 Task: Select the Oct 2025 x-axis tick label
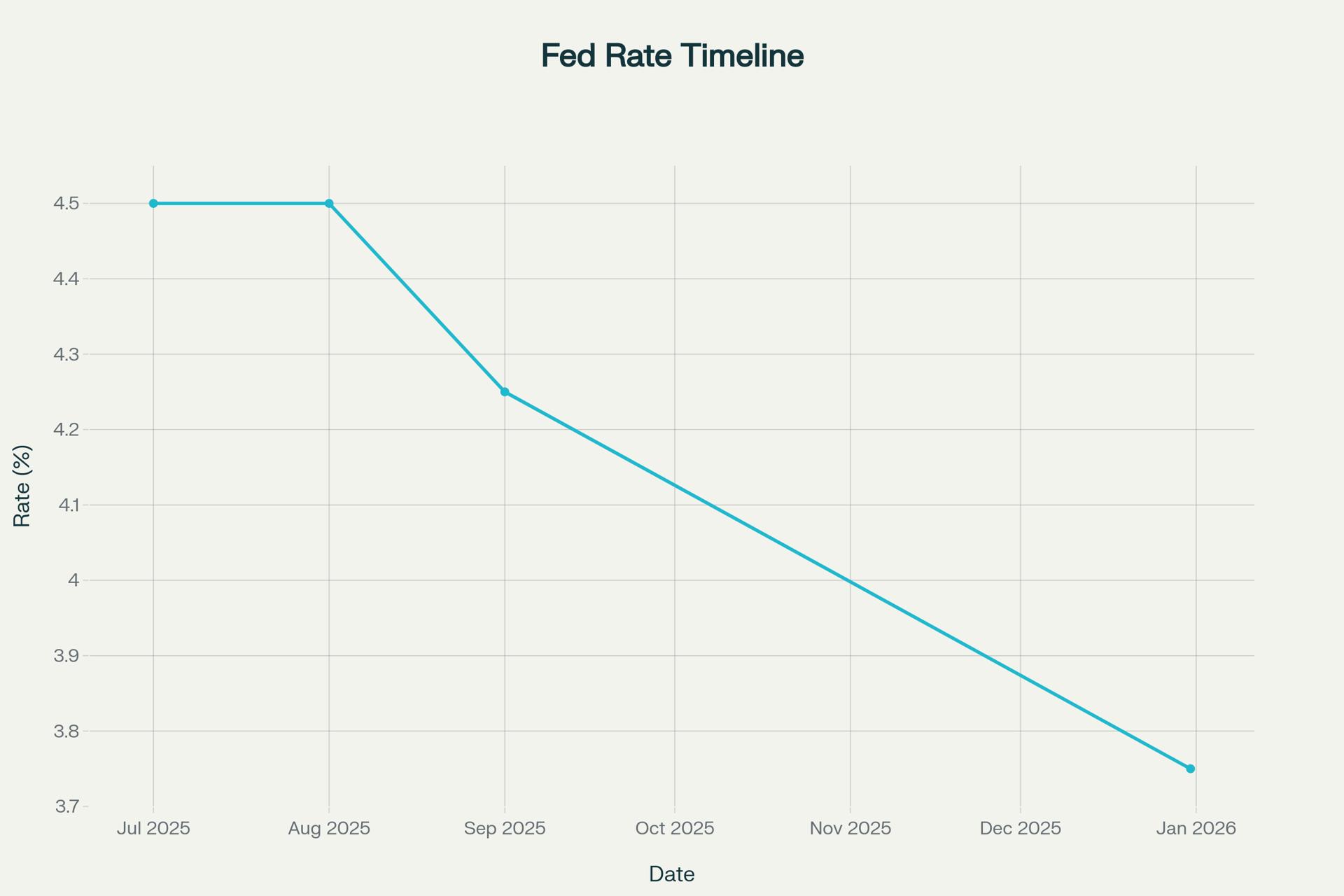pos(675,829)
